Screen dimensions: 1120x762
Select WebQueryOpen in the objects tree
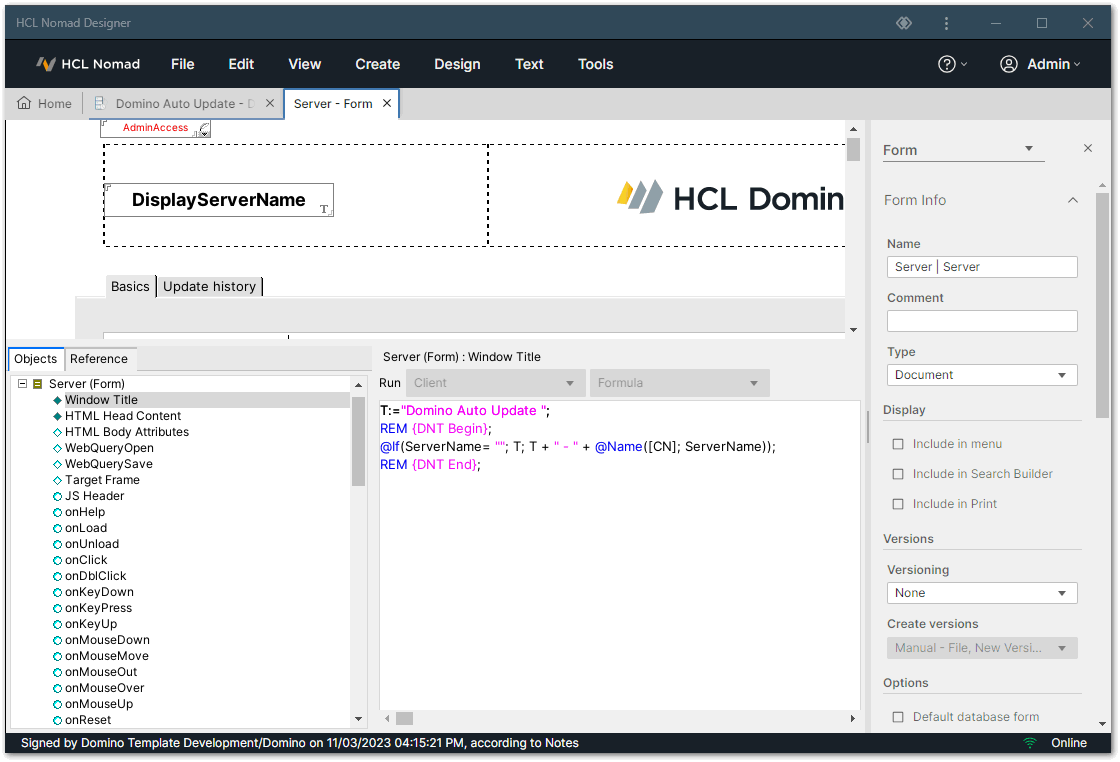click(x=109, y=448)
